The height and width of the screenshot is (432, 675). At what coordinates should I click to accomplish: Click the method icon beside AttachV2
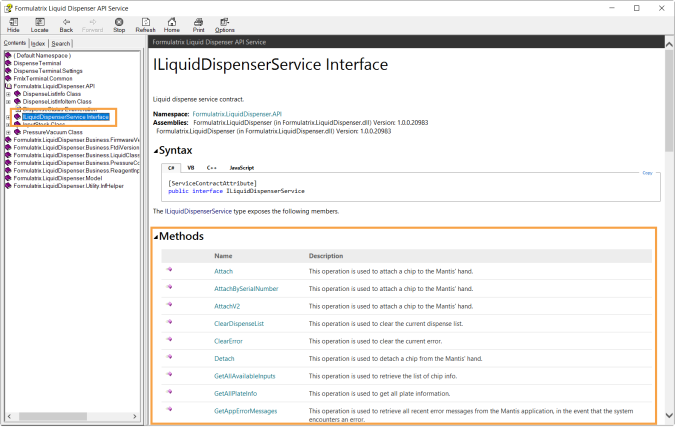click(x=170, y=304)
